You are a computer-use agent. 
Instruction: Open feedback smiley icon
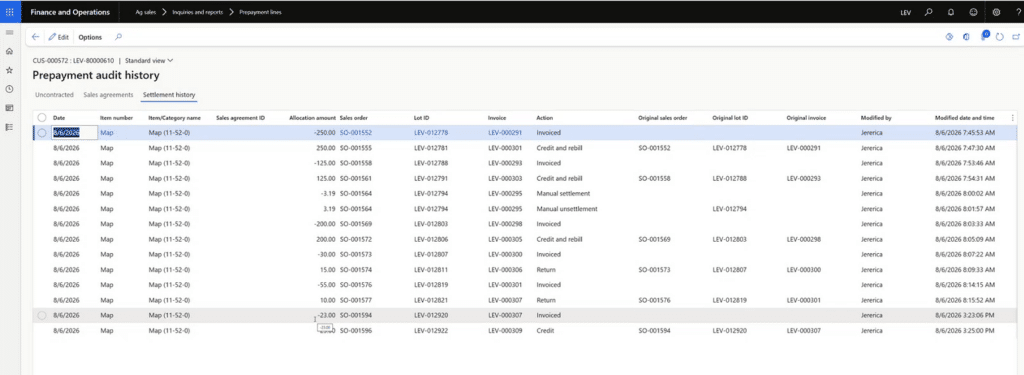pos(973,12)
